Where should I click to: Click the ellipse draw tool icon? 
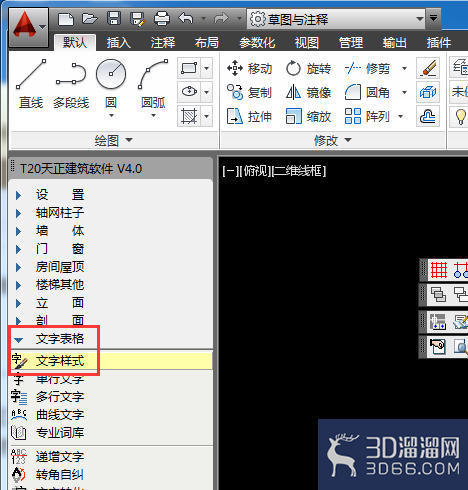click(x=189, y=91)
